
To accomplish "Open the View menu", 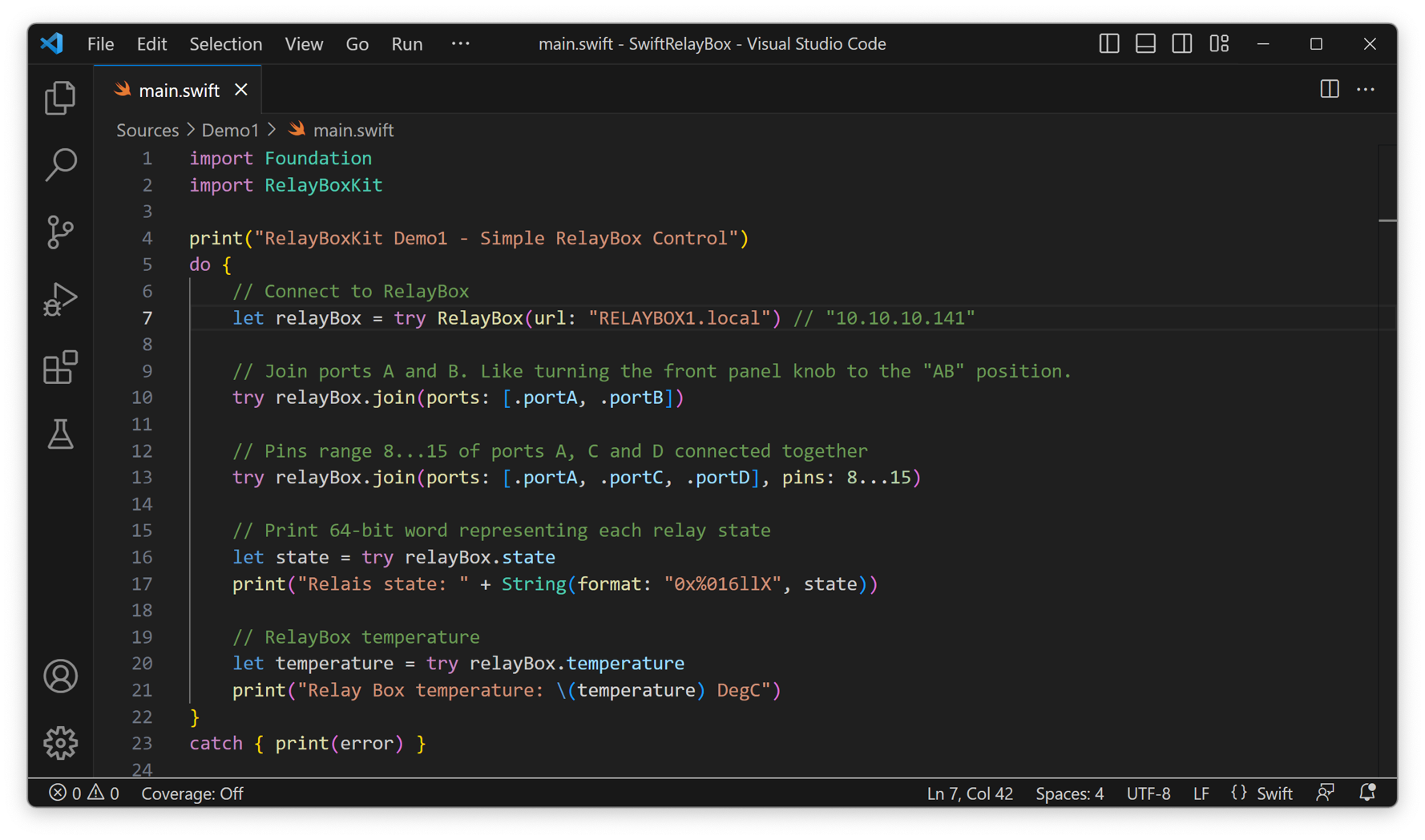I will (x=304, y=44).
